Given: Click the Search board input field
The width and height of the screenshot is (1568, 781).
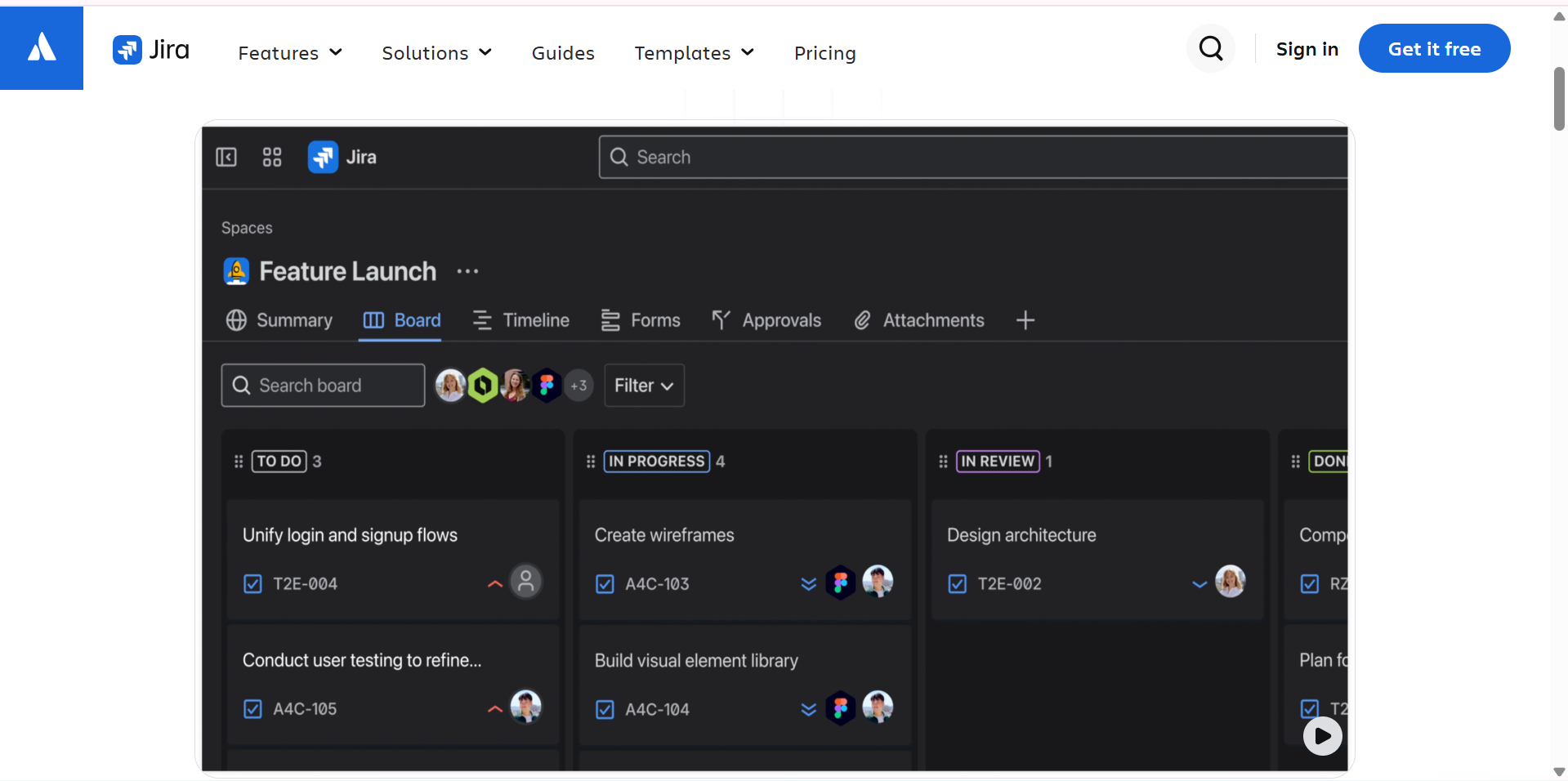Looking at the screenshot, I should [x=323, y=386].
